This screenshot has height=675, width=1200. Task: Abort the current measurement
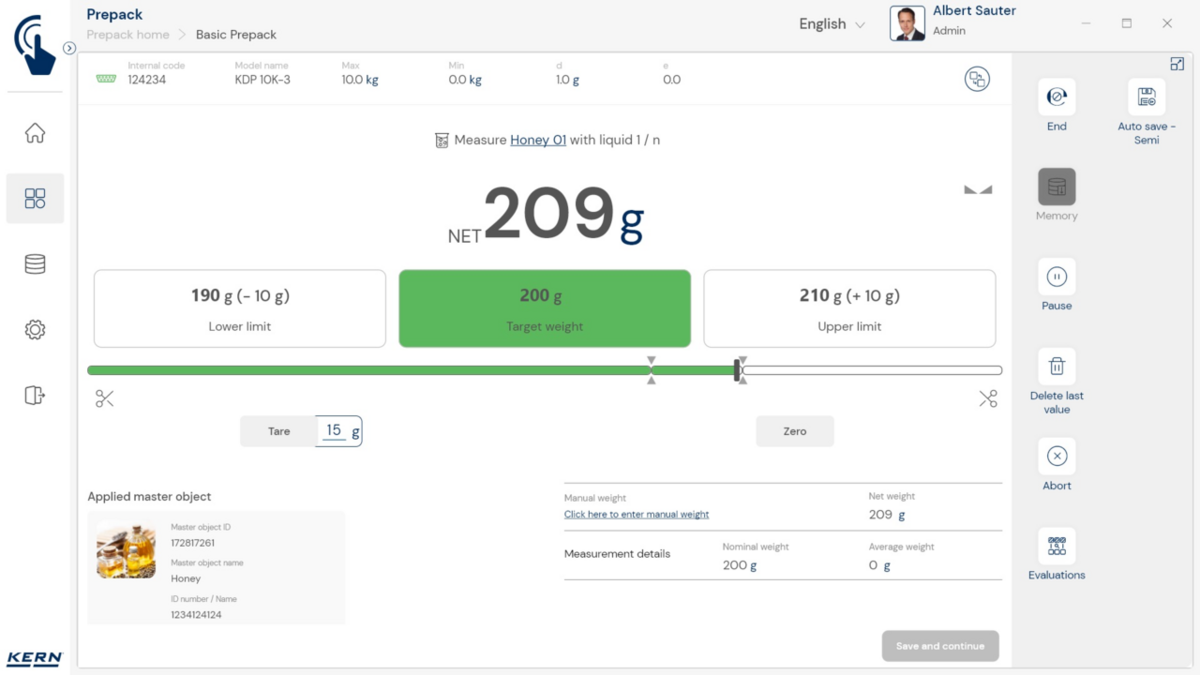coord(1056,456)
